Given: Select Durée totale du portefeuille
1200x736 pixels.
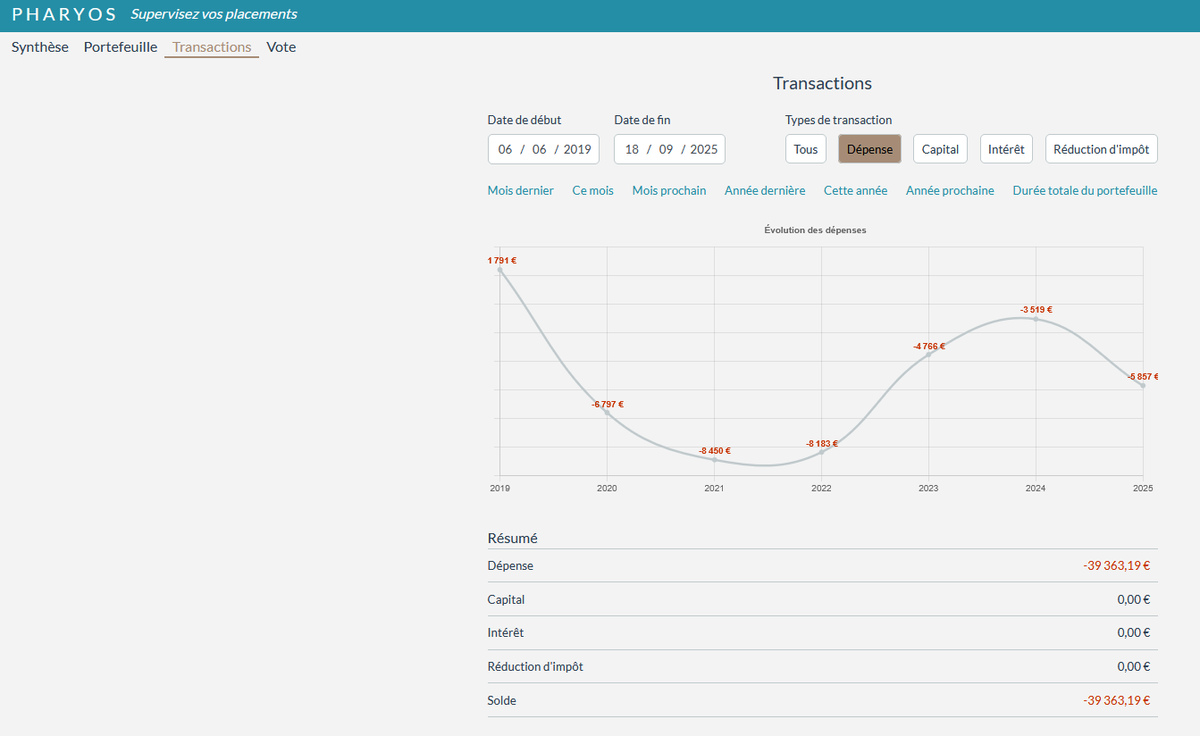Looking at the screenshot, I should (1085, 190).
